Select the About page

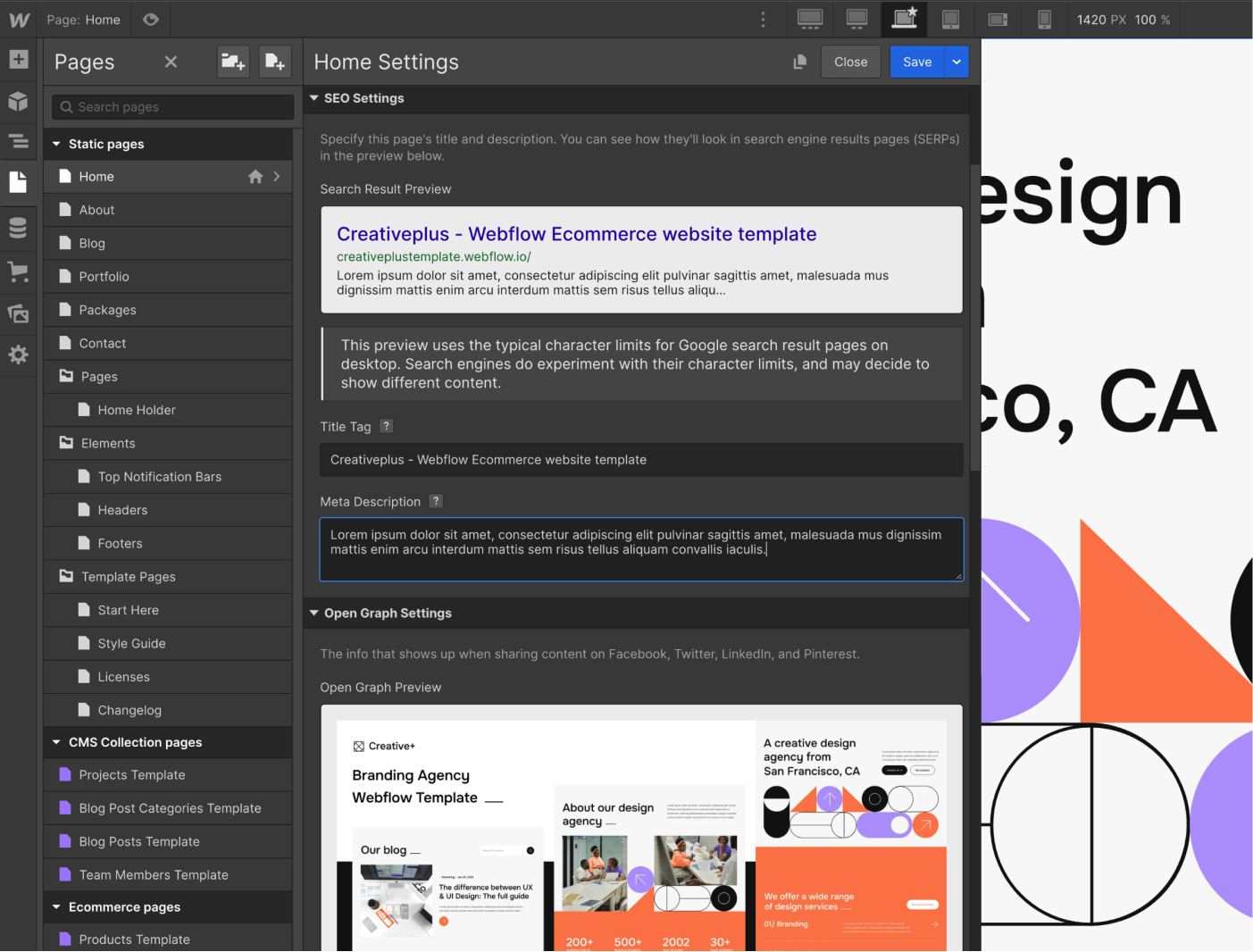[x=168, y=210]
